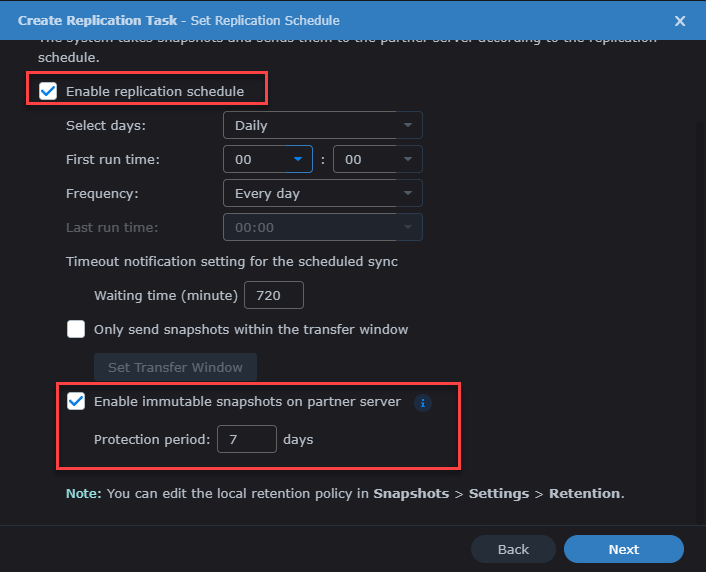Image resolution: width=706 pixels, height=572 pixels.
Task: Click the Frequency dropdown arrow icon
Action: coord(408,193)
